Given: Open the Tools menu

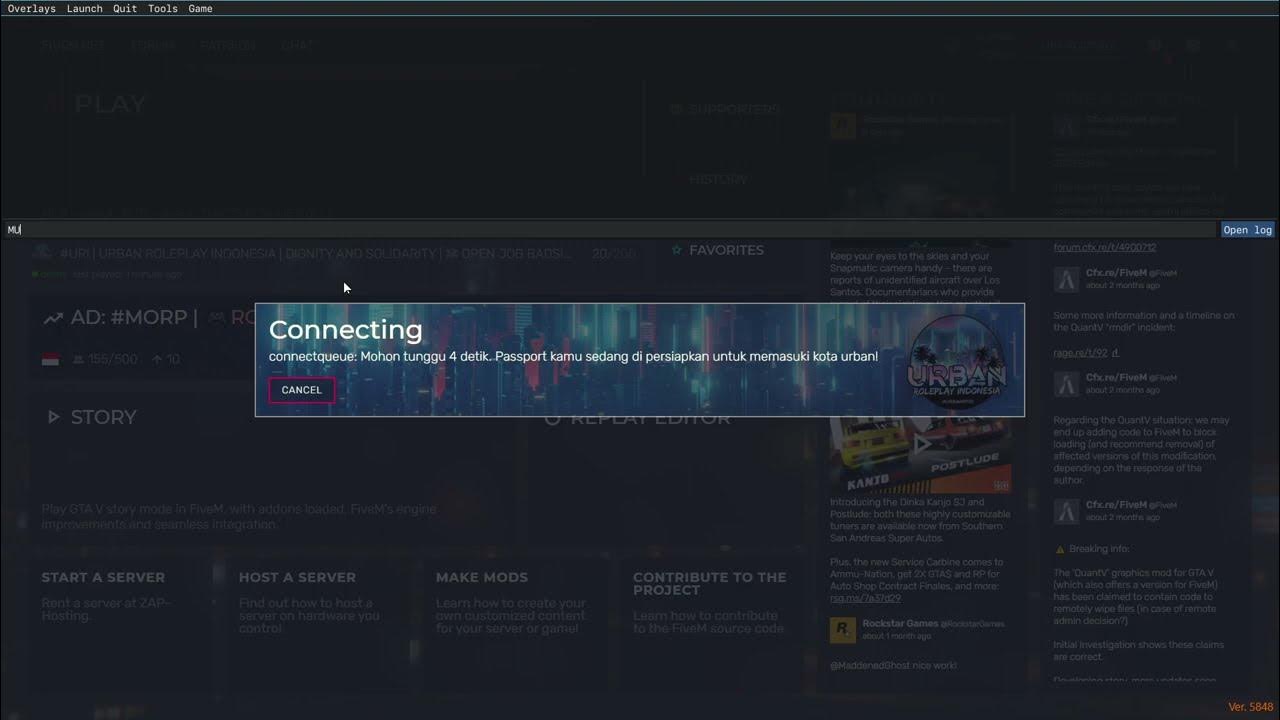Looking at the screenshot, I should click(x=162, y=8).
